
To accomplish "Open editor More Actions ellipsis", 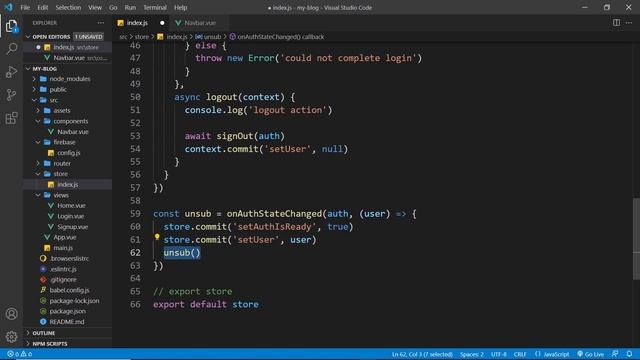I will click(629, 23).
